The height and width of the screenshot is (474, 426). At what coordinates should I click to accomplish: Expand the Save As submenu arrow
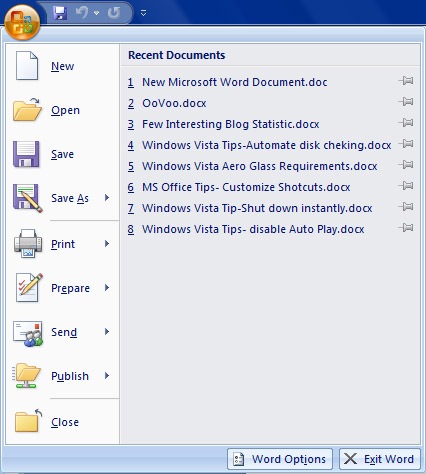pos(107,198)
